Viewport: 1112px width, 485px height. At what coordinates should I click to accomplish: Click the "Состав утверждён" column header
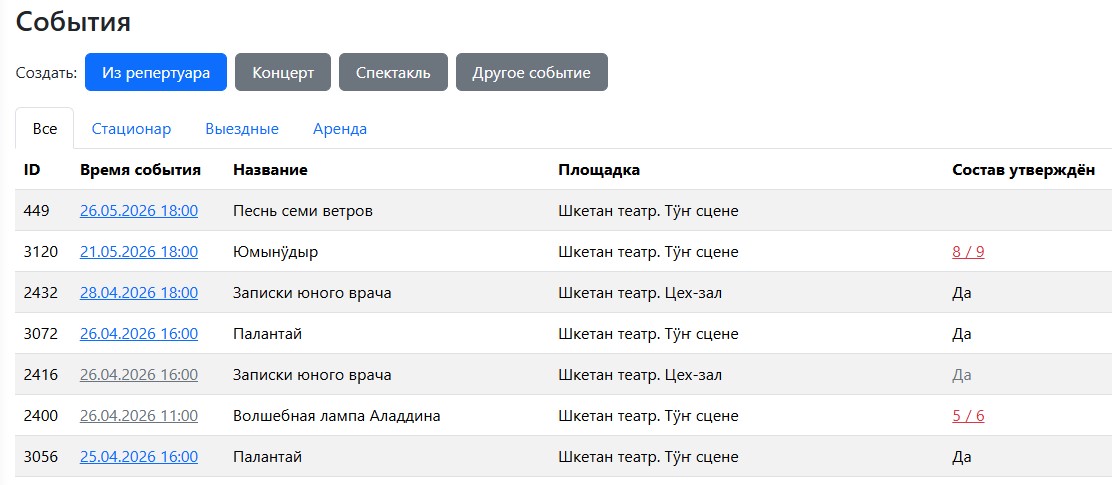point(1023,170)
